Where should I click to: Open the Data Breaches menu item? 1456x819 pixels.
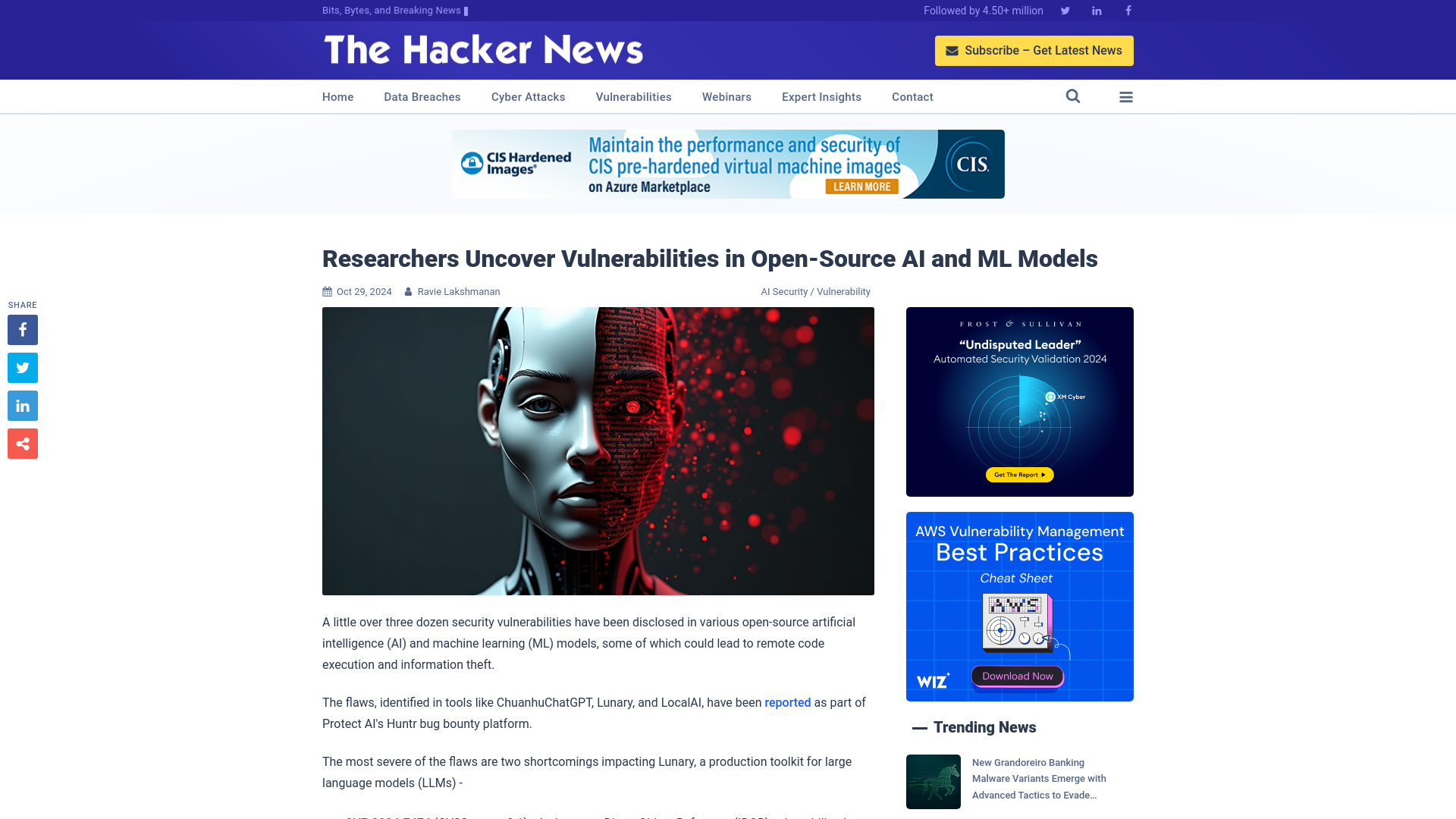pyautogui.click(x=422, y=96)
